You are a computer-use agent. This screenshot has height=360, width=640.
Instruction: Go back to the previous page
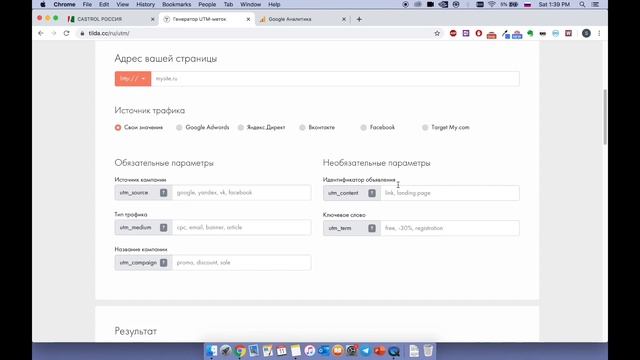pos(40,33)
